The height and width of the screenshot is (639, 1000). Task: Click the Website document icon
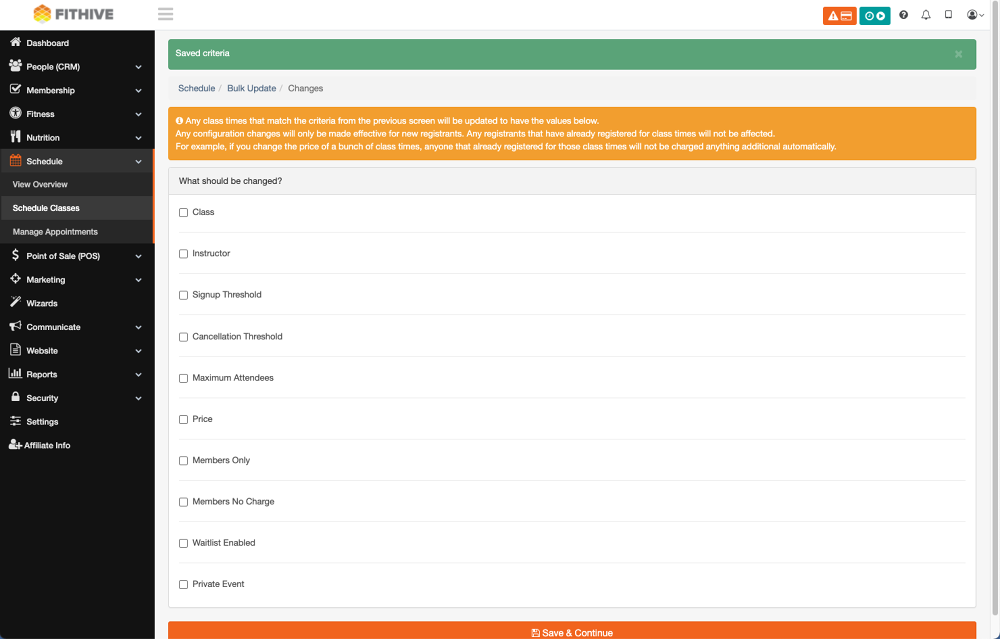(15, 349)
